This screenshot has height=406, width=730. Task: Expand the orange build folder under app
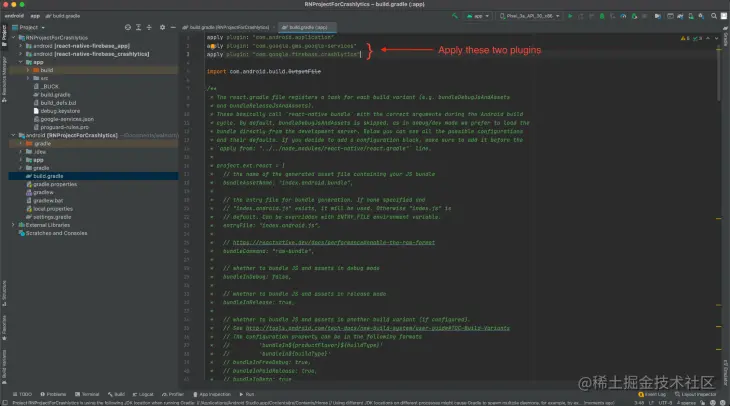[28, 70]
